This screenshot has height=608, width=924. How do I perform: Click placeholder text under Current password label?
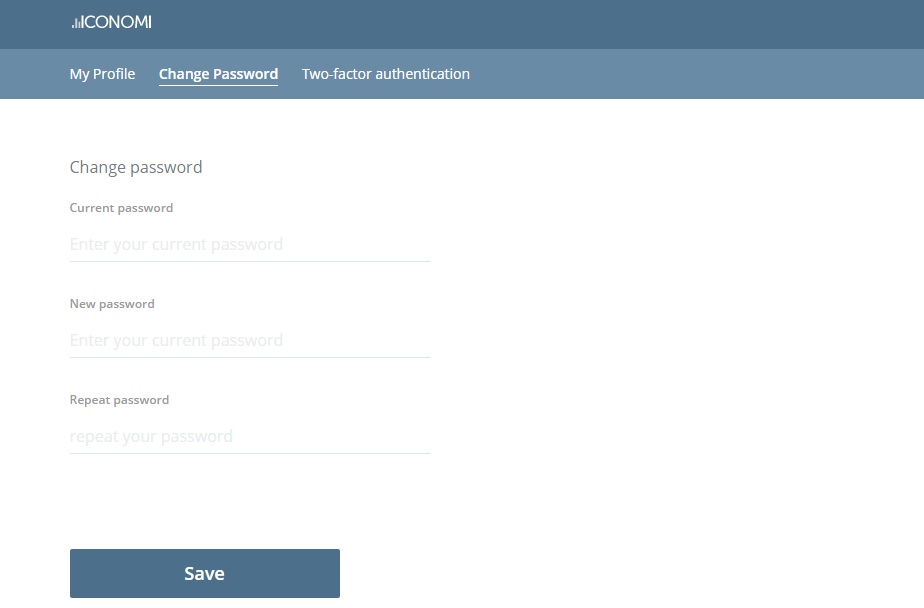coord(176,244)
